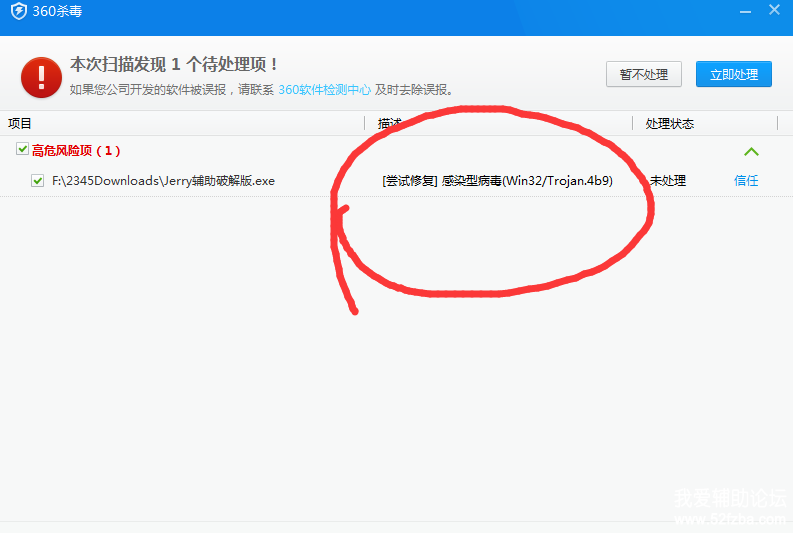The width and height of the screenshot is (793, 533).
Task: Click the 处理状态 column header
Action: 669,124
